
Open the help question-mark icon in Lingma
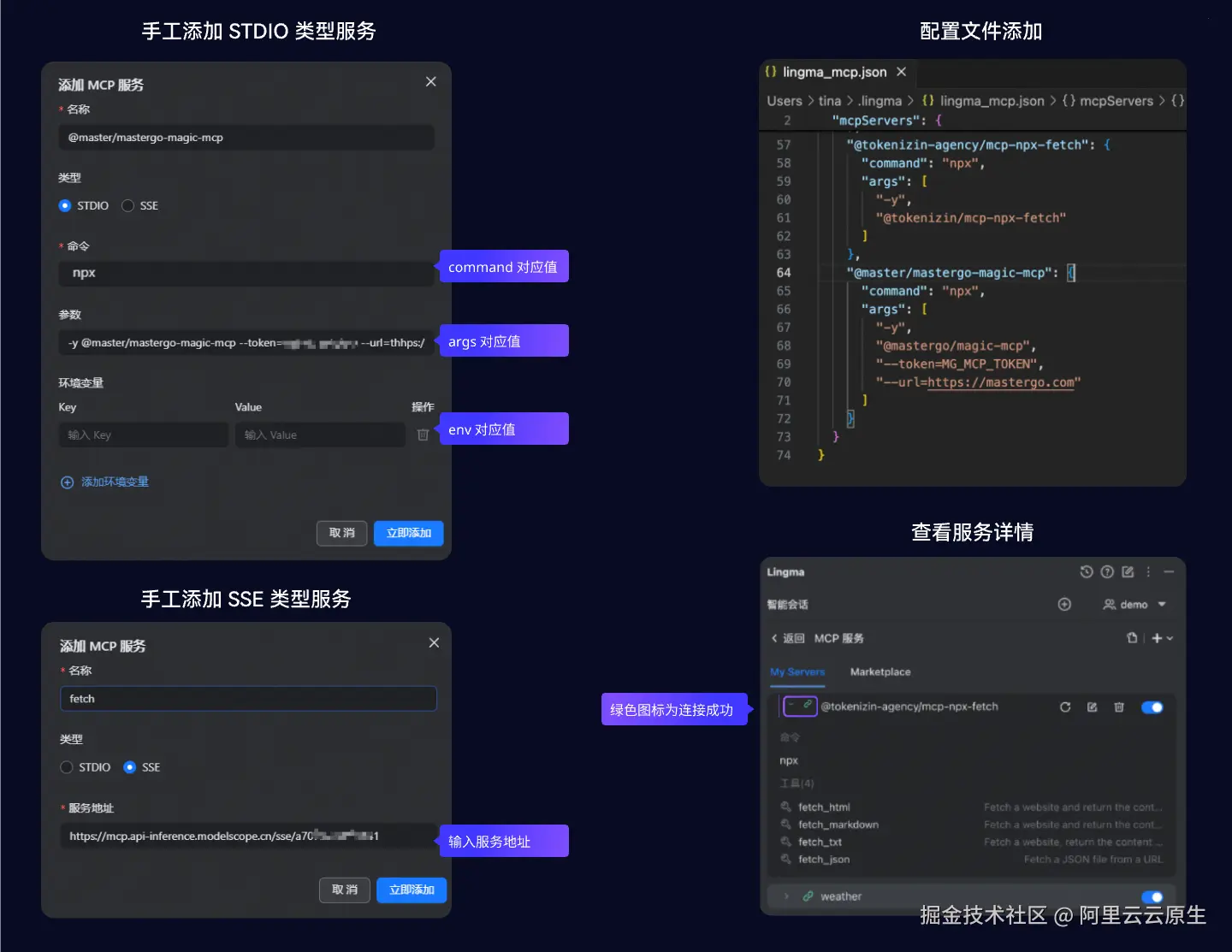(1107, 571)
